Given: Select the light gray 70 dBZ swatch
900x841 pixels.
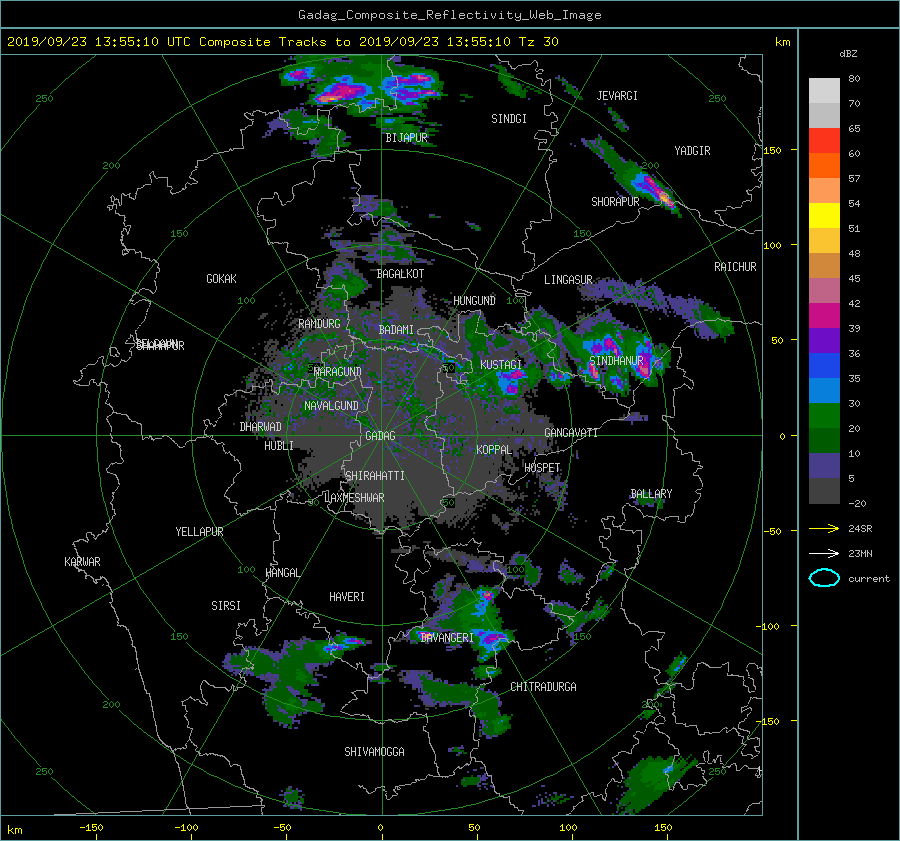Looking at the screenshot, I should click(824, 91).
